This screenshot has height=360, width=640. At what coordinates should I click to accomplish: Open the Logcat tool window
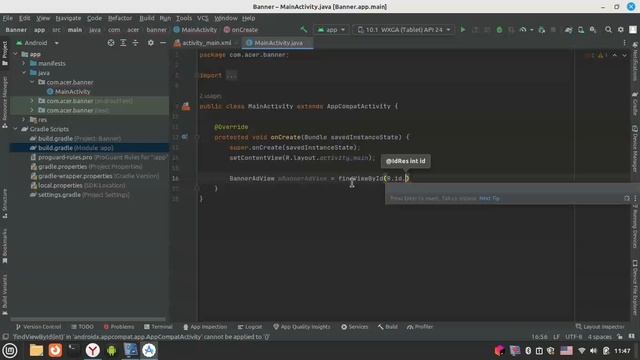click(250, 327)
